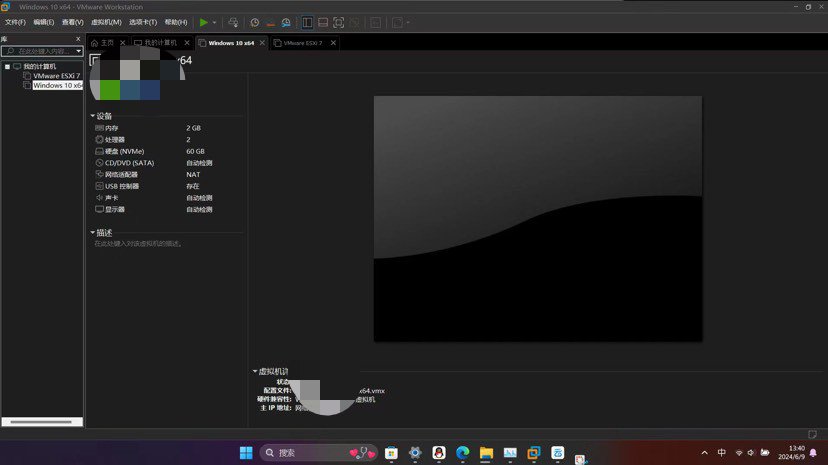Open VMware Workstation taskbar icon

coord(534,453)
